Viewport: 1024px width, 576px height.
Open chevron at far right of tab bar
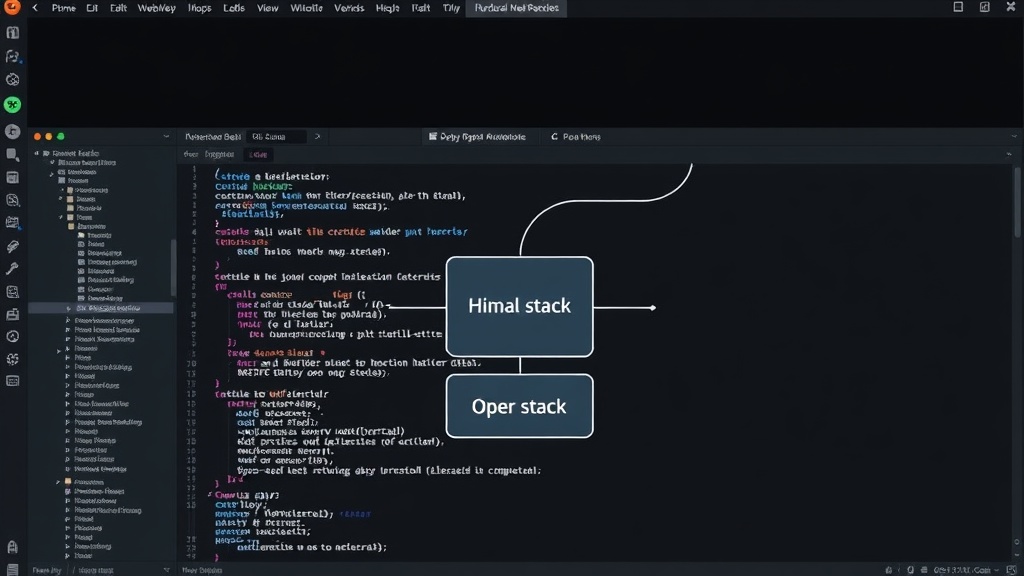1014,136
